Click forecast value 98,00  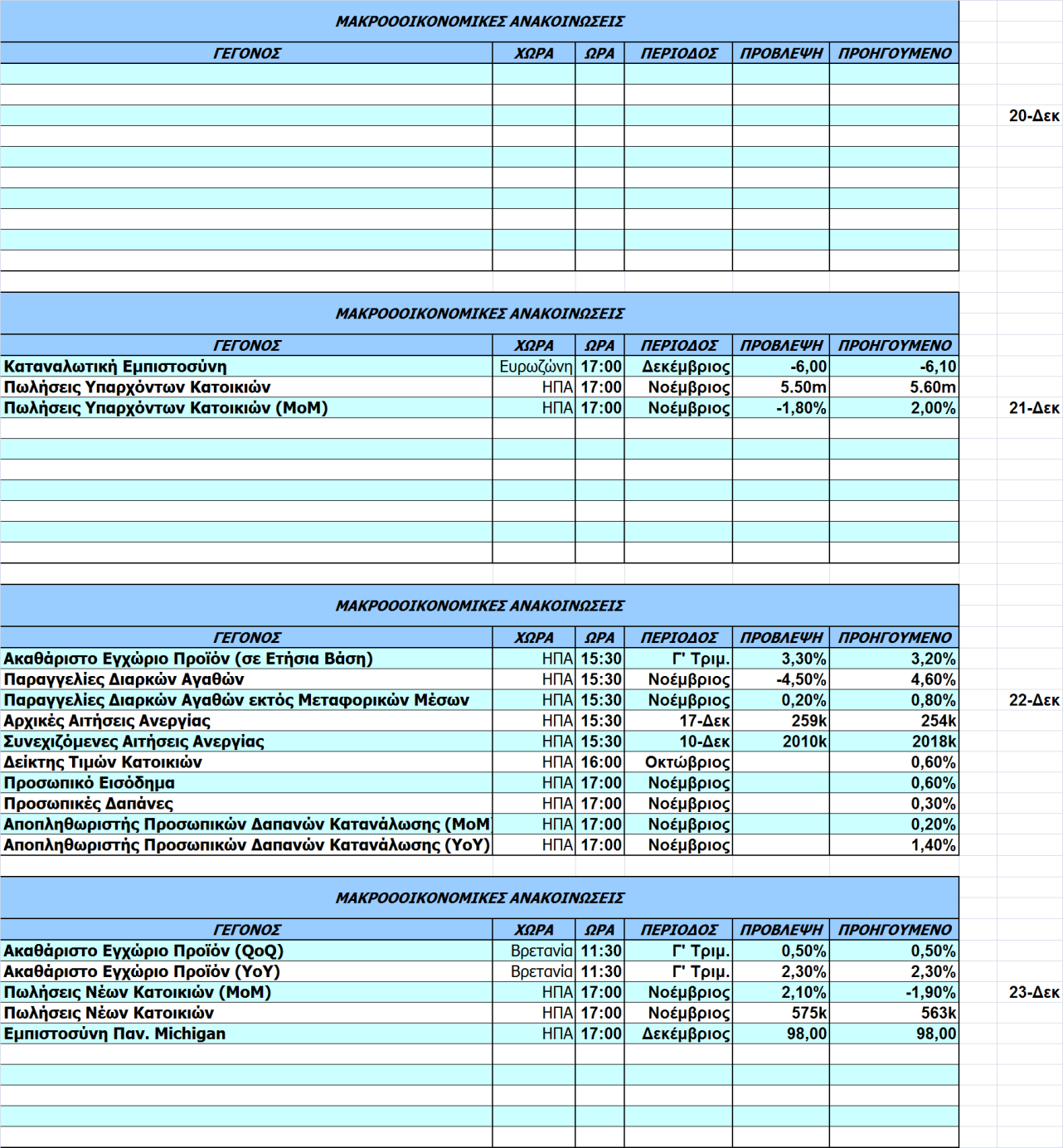tap(781, 1034)
